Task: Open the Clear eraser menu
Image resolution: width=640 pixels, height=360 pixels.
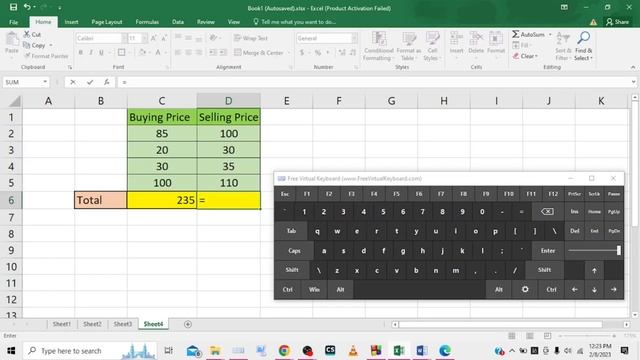Action: (525, 56)
